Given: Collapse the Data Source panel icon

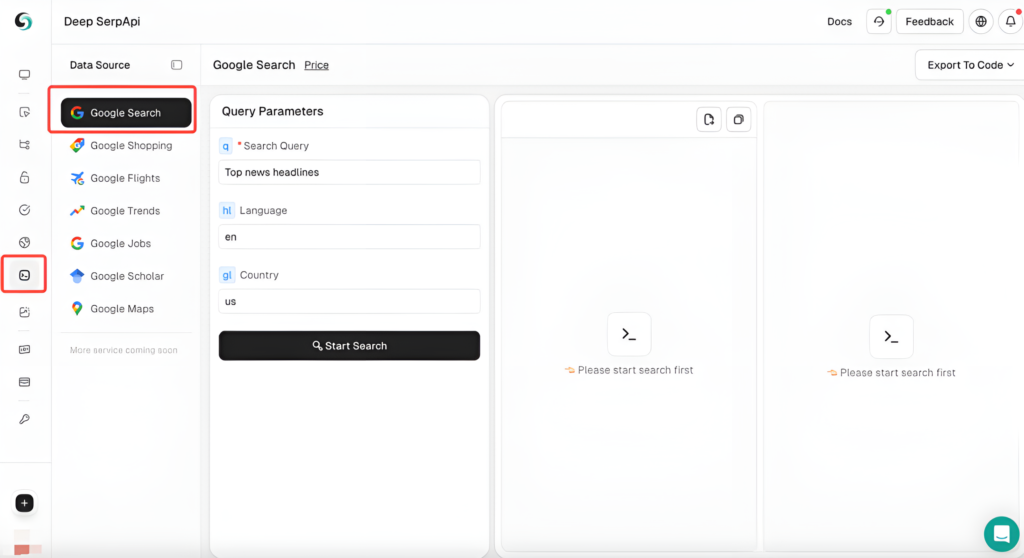Looking at the screenshot, I should [x=176, y=65].
